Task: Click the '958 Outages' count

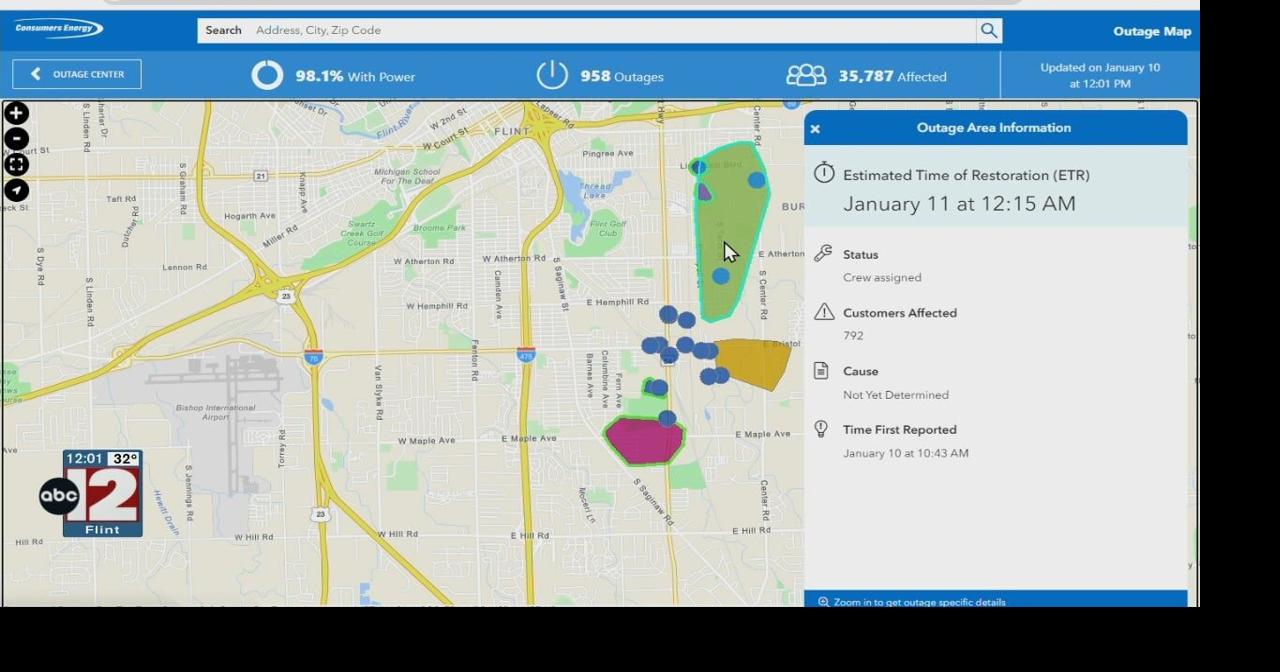Action: 621,76
